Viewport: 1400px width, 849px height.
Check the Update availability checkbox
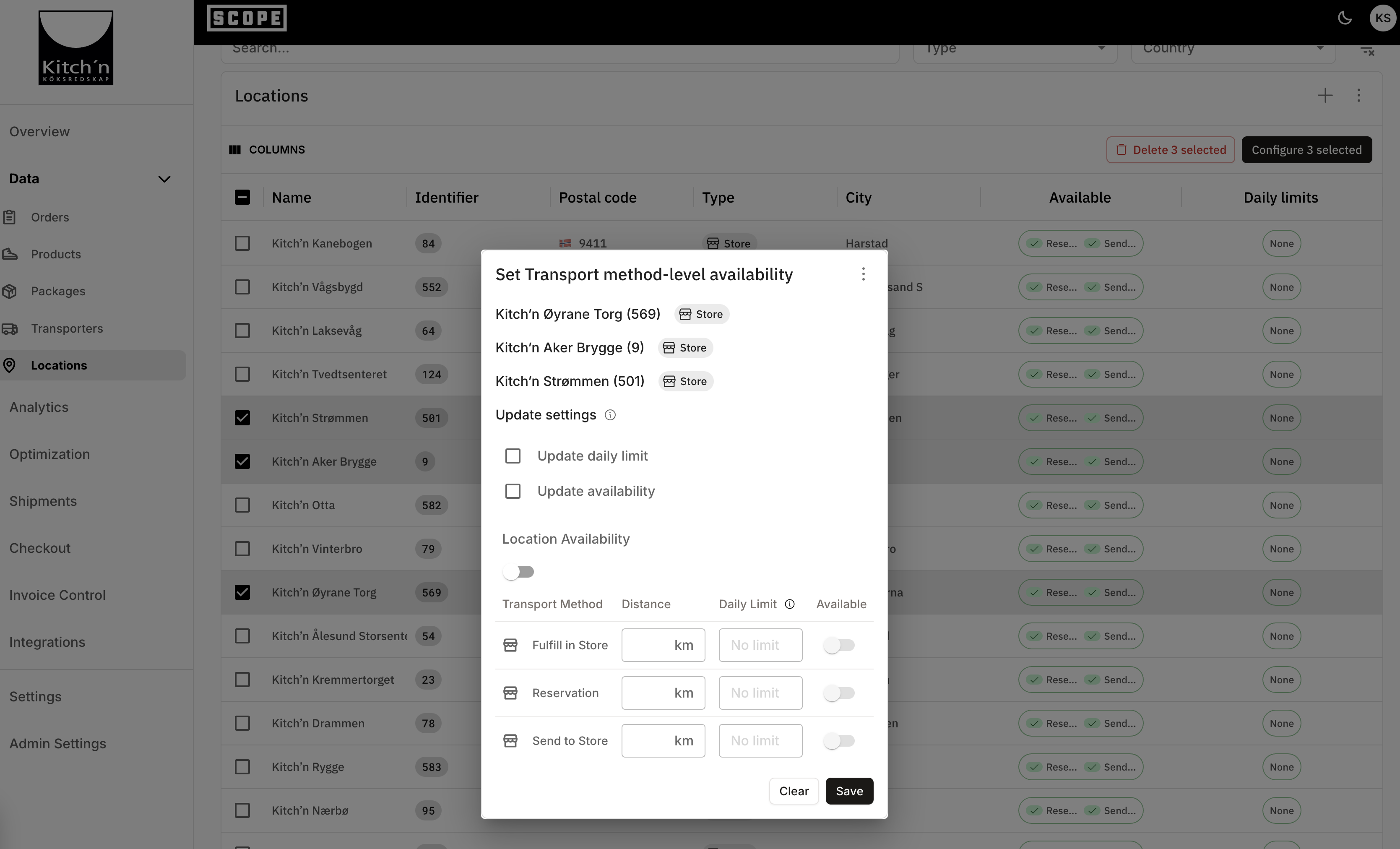click(513, 491)
